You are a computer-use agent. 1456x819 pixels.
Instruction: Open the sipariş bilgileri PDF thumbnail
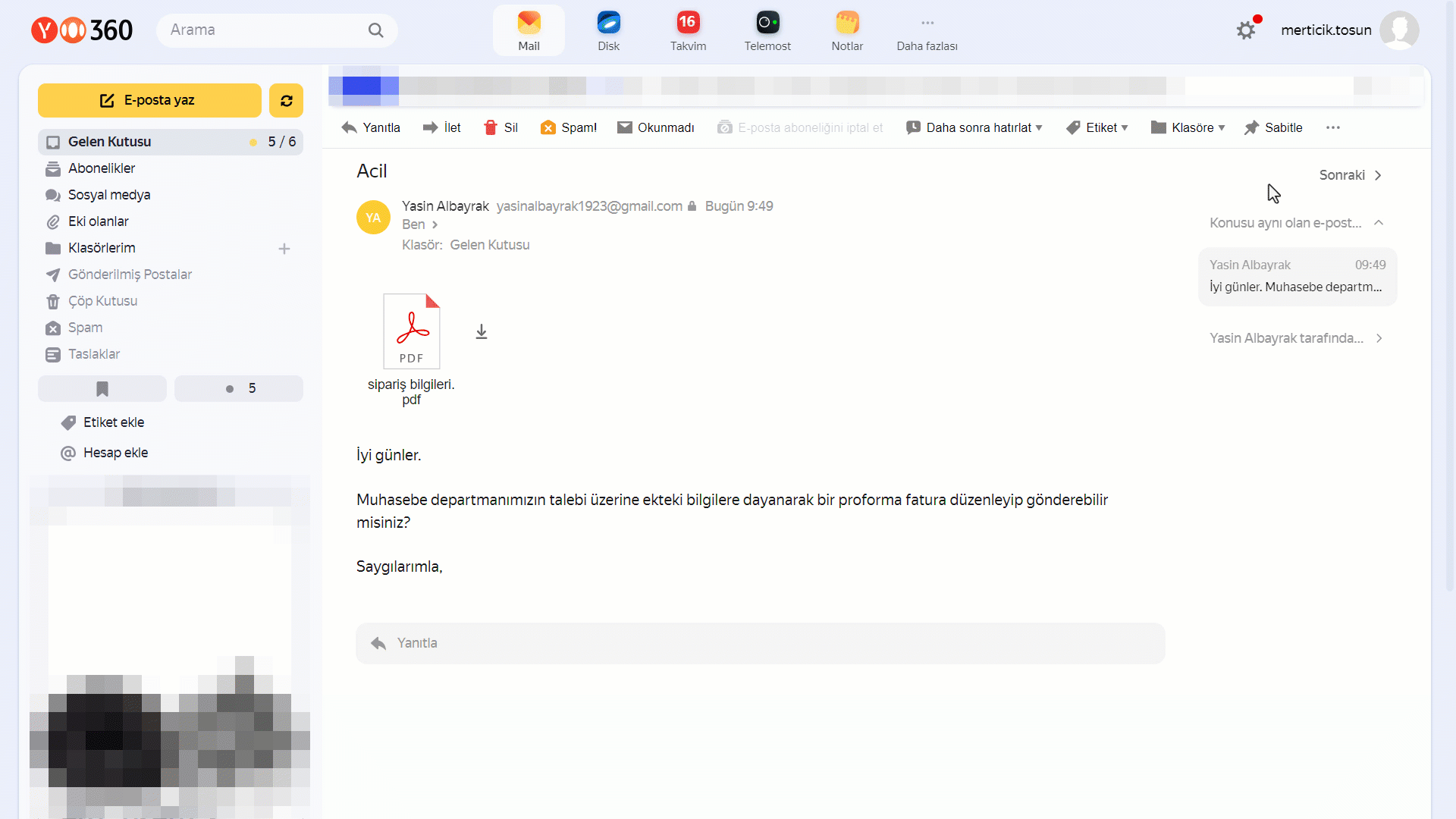tap(412, 331)
